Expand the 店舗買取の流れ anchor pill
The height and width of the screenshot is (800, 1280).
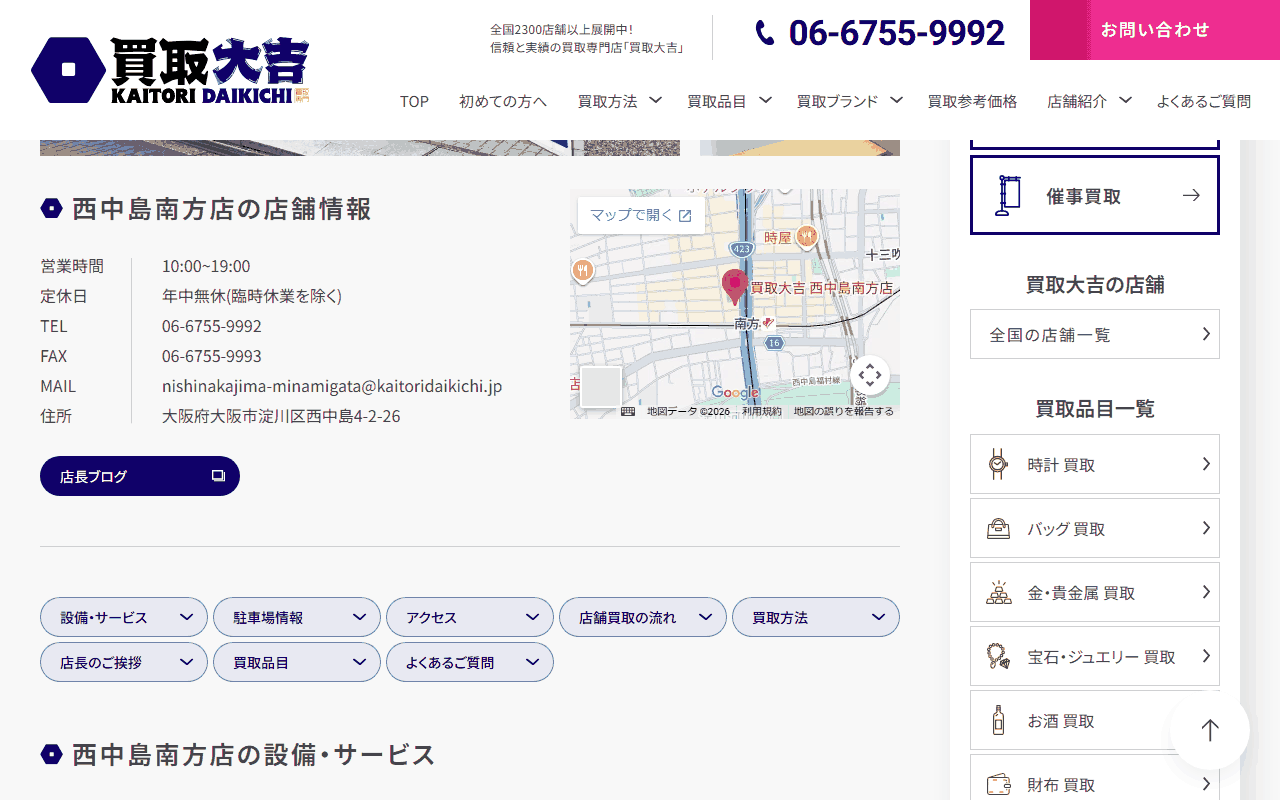pyautogui.click(x=643, y=617)
